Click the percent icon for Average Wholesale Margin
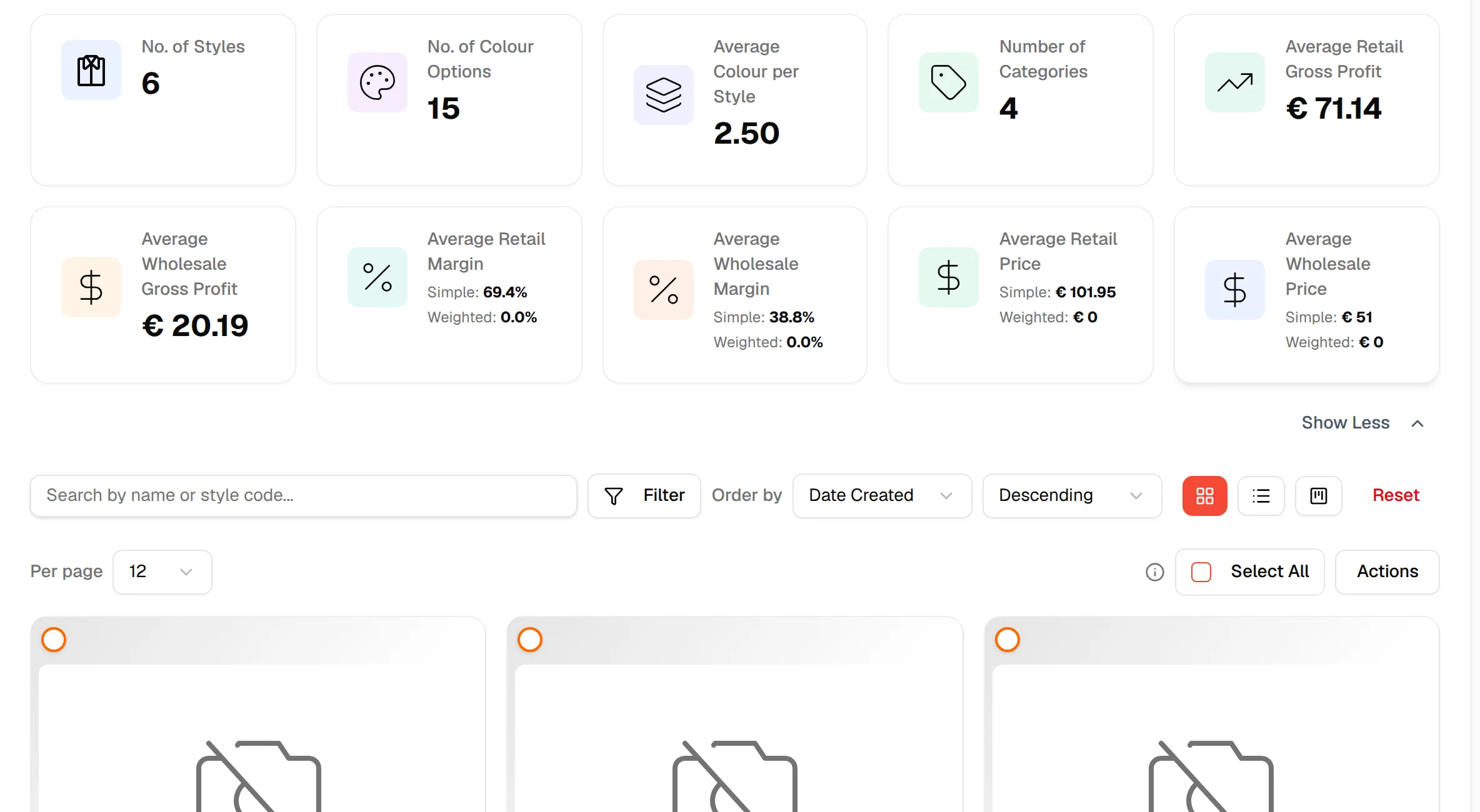Screen dimensions: 1480x812 664,290
